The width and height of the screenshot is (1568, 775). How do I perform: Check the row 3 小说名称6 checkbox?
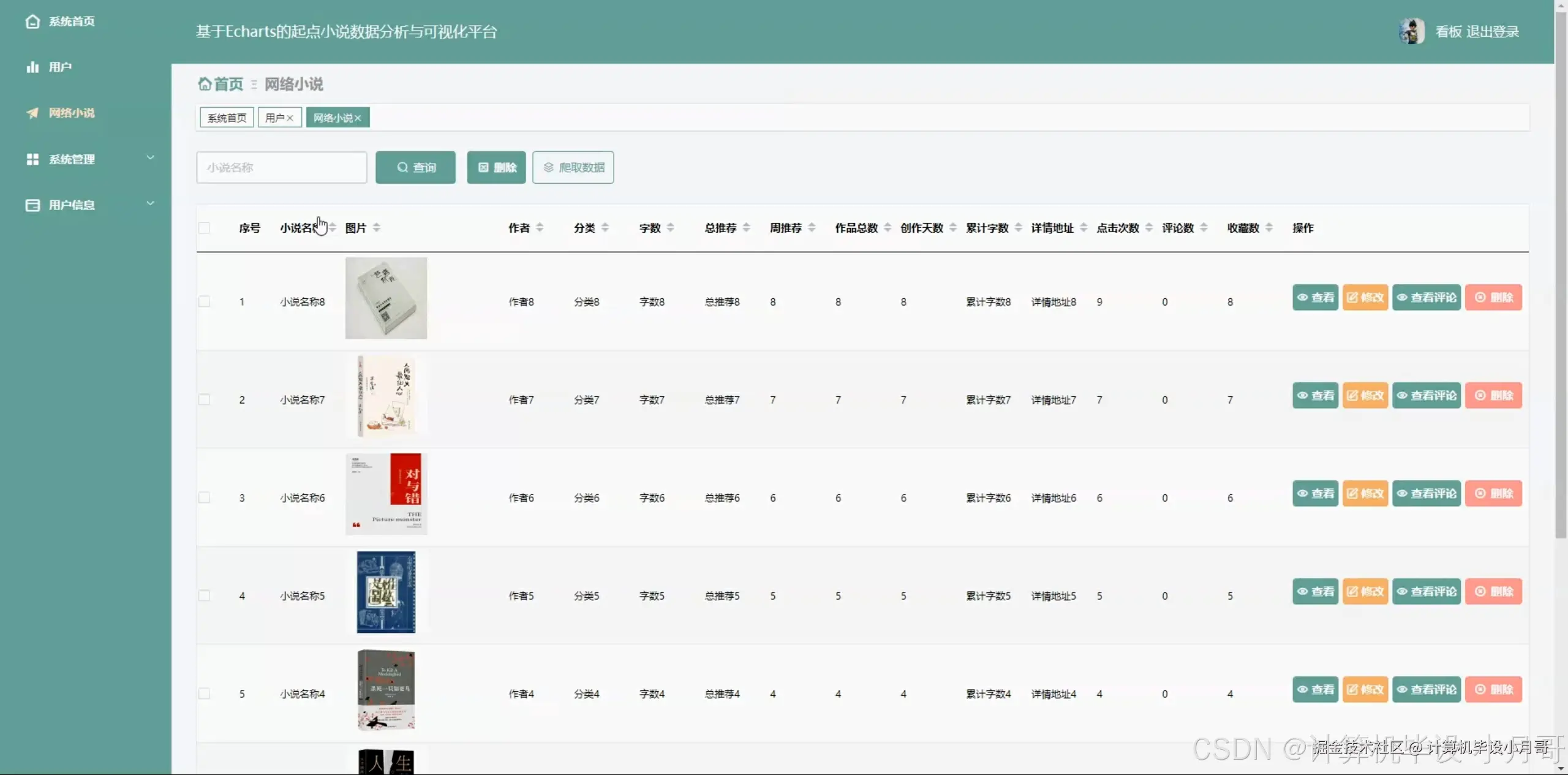click(x=205, y=497)
